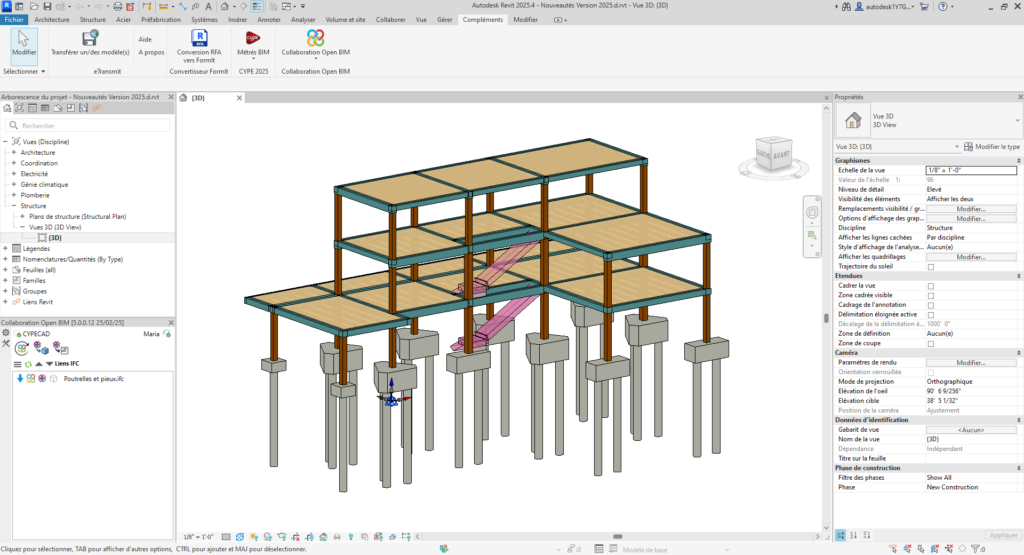Expand the Feuilles (all) tree node
This screenshot has width=1024, height=555.
pyautogui.click(x=6, y=269)
